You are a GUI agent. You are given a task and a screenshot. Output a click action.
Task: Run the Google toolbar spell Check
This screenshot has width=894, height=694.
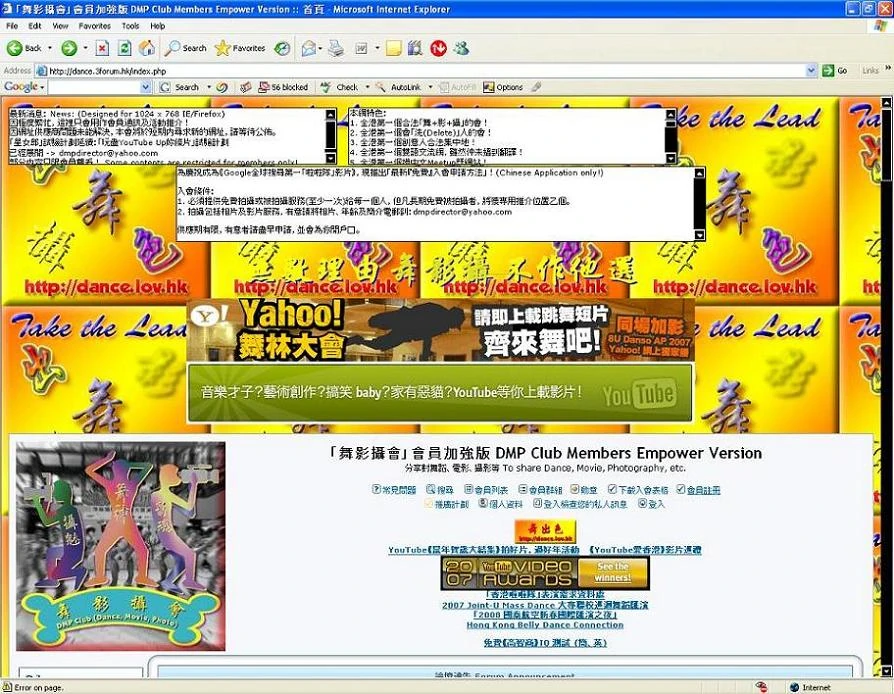pyautogui.click(x=340, y=87)
